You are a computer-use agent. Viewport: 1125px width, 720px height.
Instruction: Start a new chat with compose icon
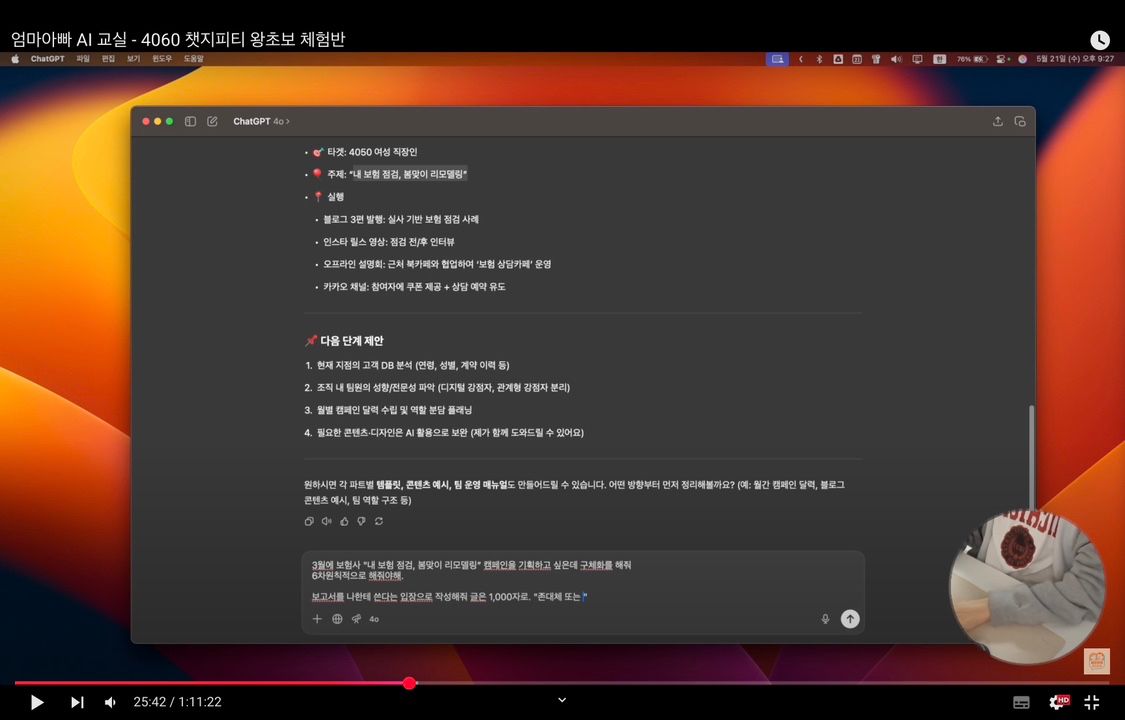[212, 121]
